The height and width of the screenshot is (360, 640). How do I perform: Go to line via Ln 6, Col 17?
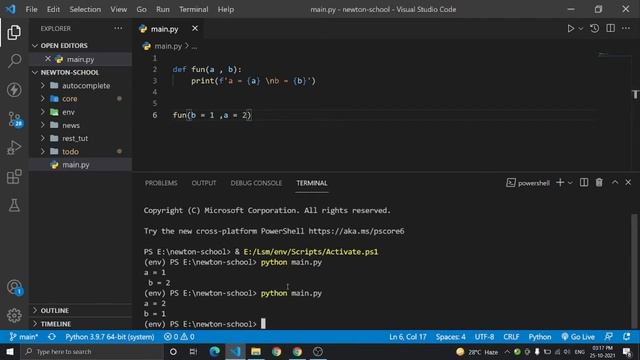coord(407,337)
